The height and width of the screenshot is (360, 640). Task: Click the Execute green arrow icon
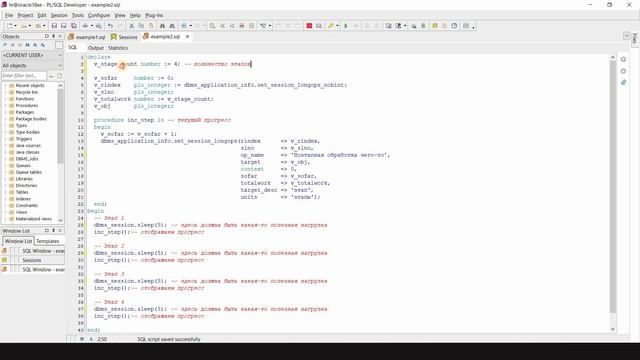346,26
